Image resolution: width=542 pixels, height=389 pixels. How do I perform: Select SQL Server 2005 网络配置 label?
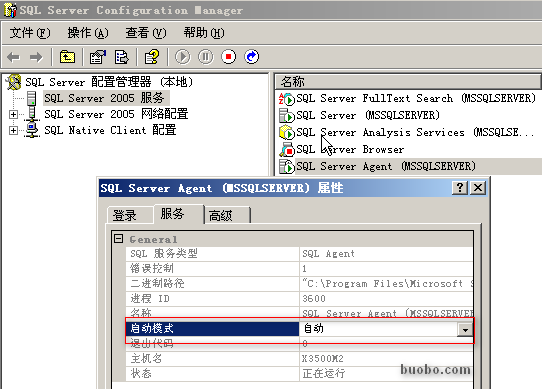pyautogui.click(x=116, y=114)
